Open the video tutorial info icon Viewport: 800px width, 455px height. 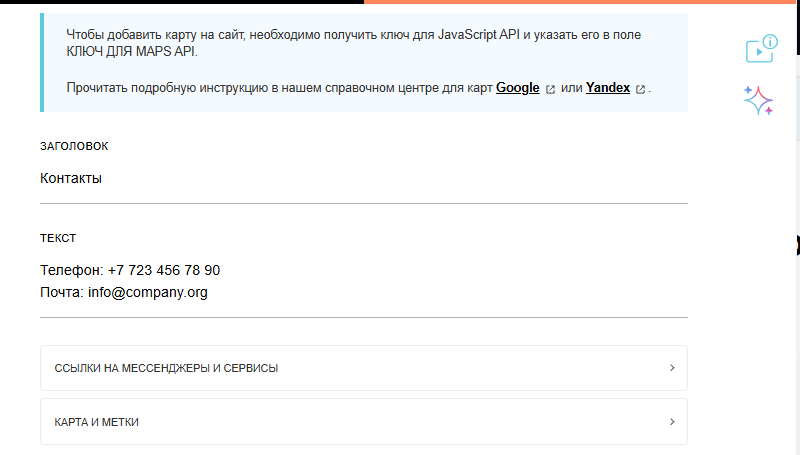coord(761,49)
